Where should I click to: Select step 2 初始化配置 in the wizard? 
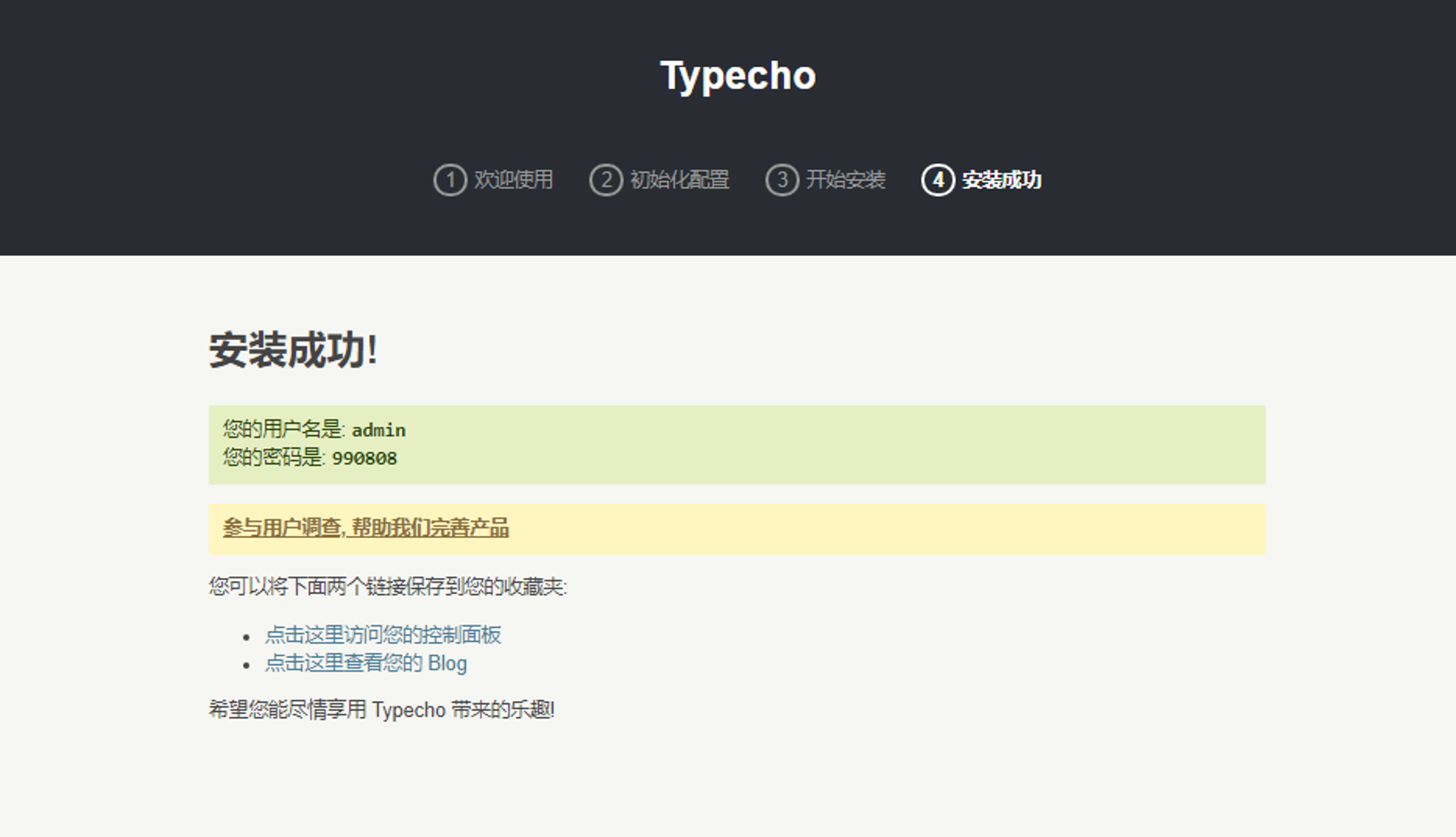(x=659, y=180)
